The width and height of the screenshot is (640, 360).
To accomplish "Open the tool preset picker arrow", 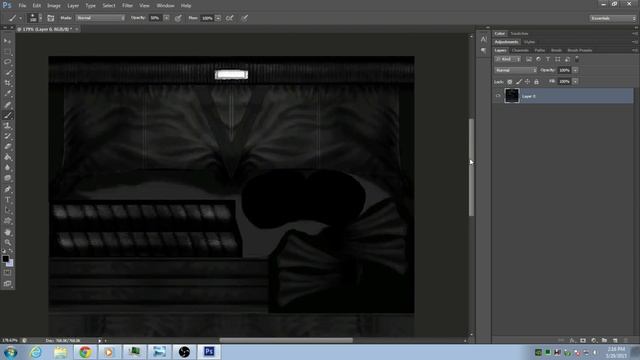I will point(20,18).
